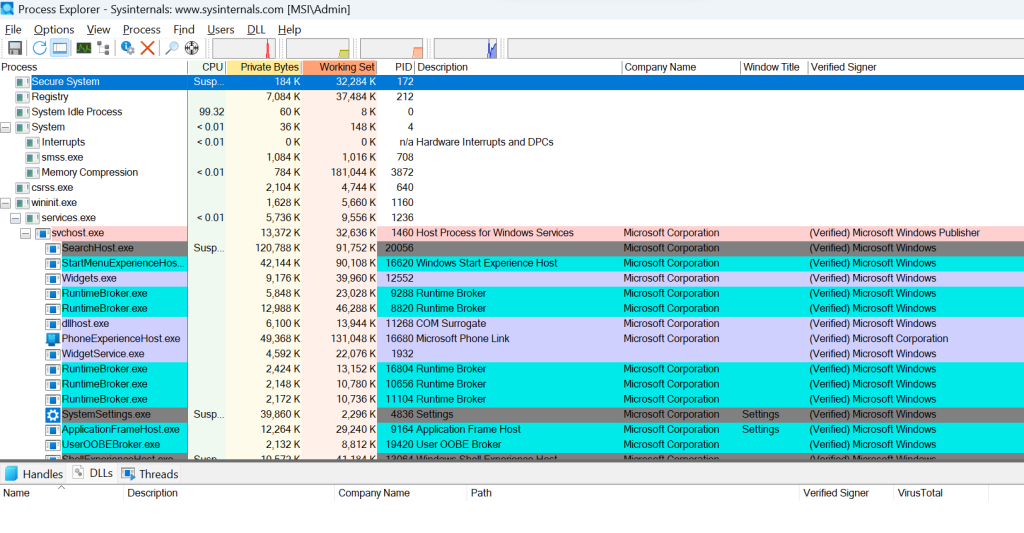
Task: Sort by Private Bytes column header
Action: point(264,67)
